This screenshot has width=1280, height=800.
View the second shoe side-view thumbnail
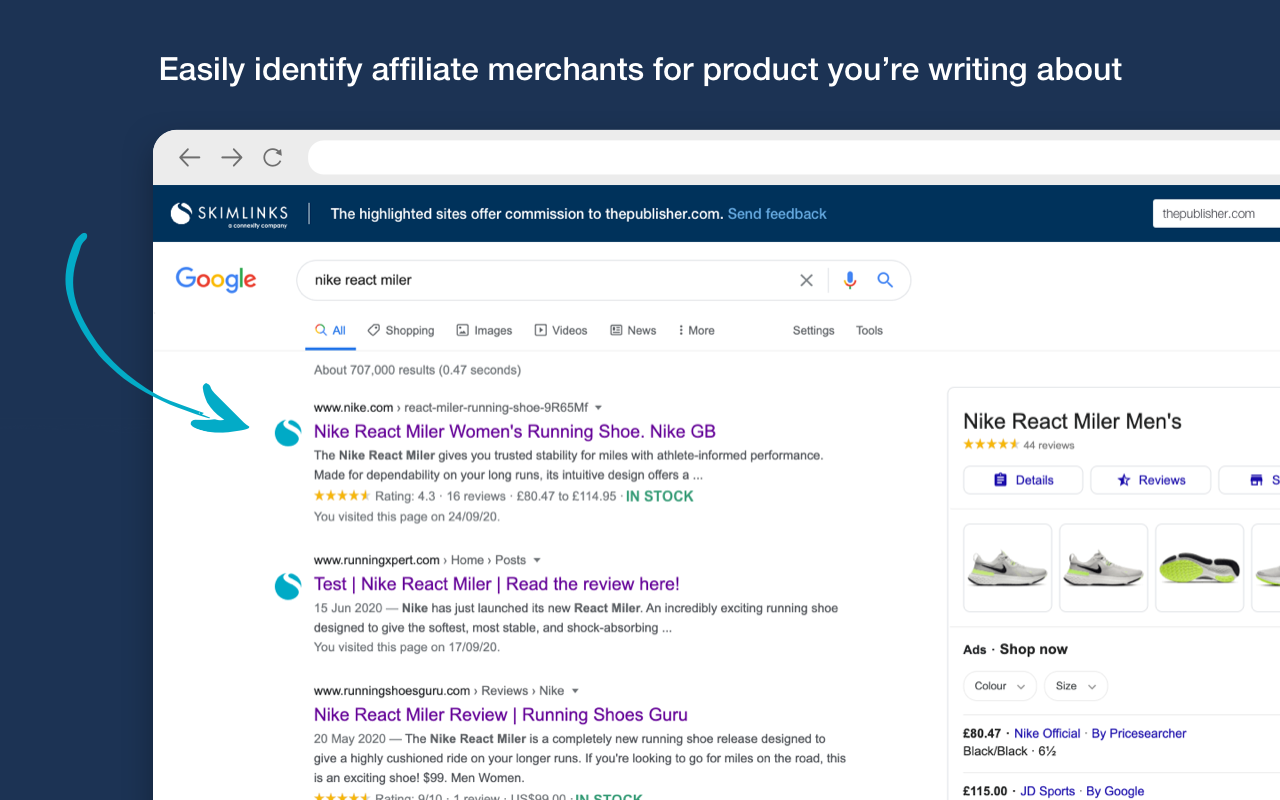[1103, 568]
